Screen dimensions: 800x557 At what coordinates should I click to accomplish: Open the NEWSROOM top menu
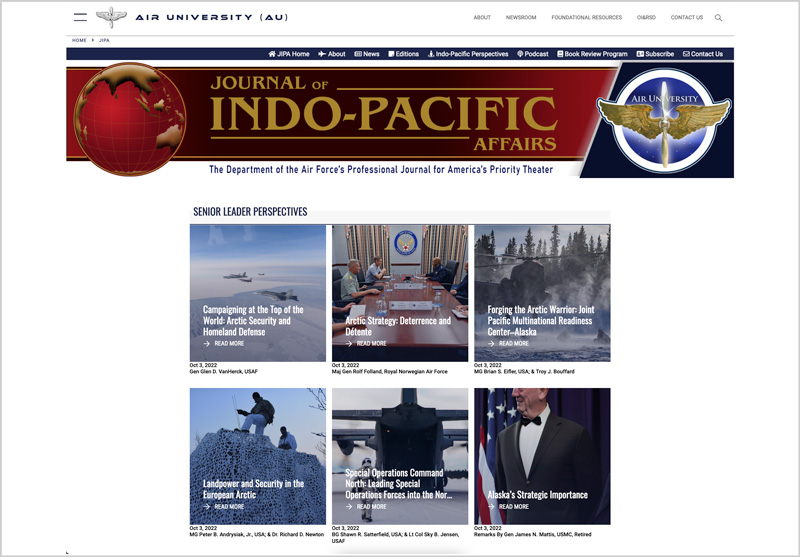(x=521, y=17)
